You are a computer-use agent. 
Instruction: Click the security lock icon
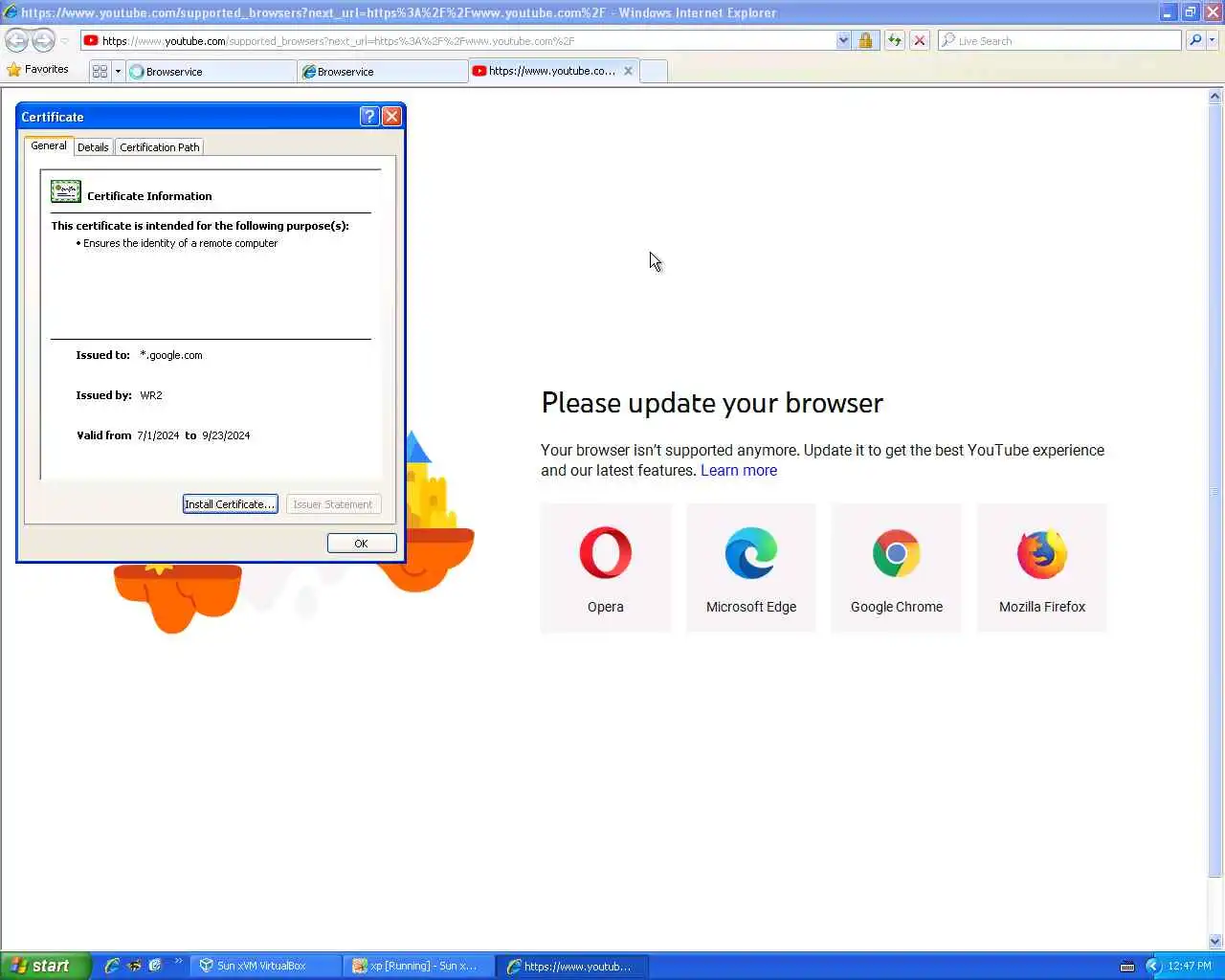(865, 40)
